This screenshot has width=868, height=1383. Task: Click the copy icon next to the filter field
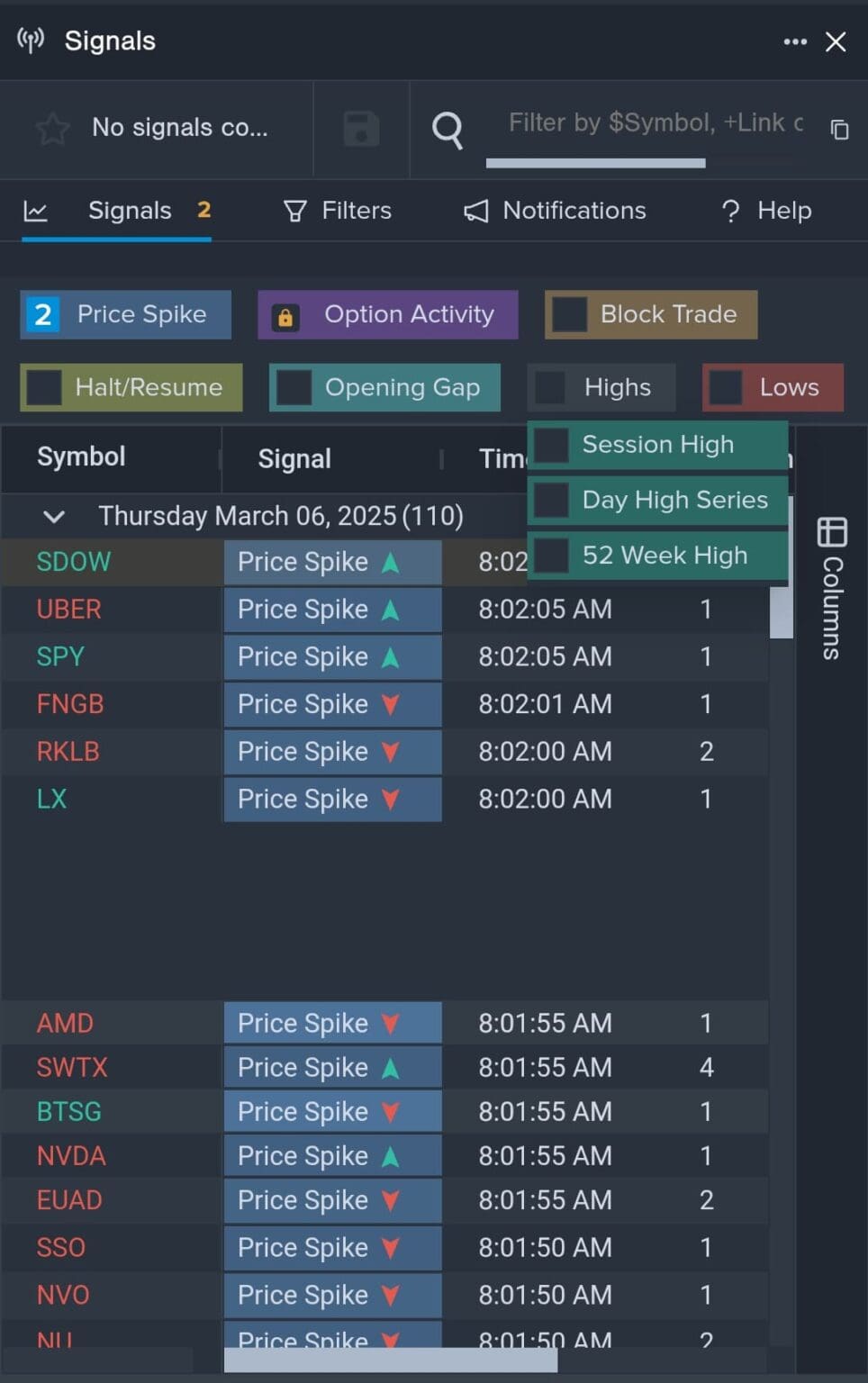tap(839, 130)
